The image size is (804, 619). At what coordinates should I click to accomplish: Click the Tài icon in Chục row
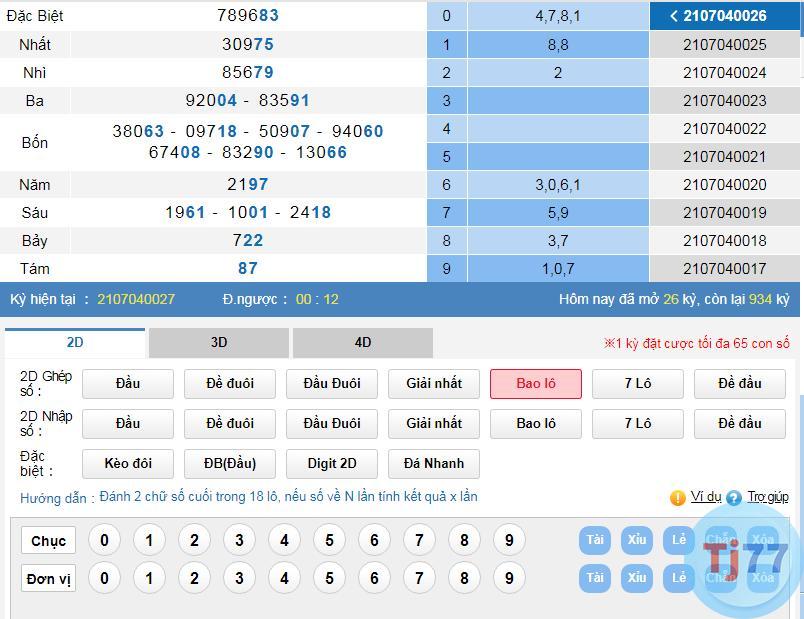pos(595,540)
